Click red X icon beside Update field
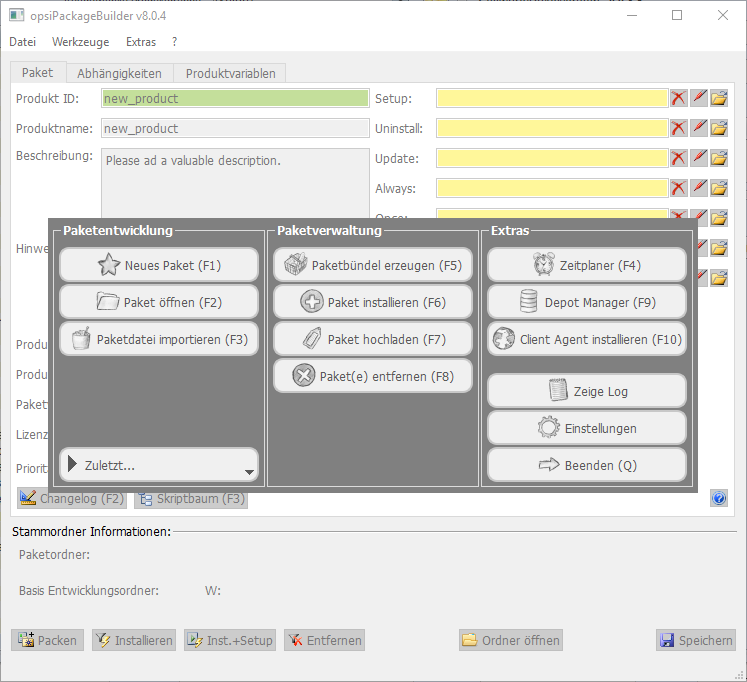Screen dimensions: 747x682 (x=679, y=158)
